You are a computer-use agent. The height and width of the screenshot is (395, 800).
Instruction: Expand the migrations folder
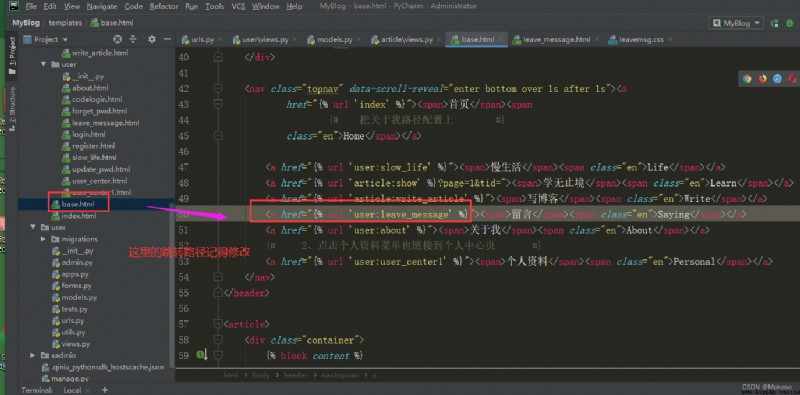click(43, 239)
